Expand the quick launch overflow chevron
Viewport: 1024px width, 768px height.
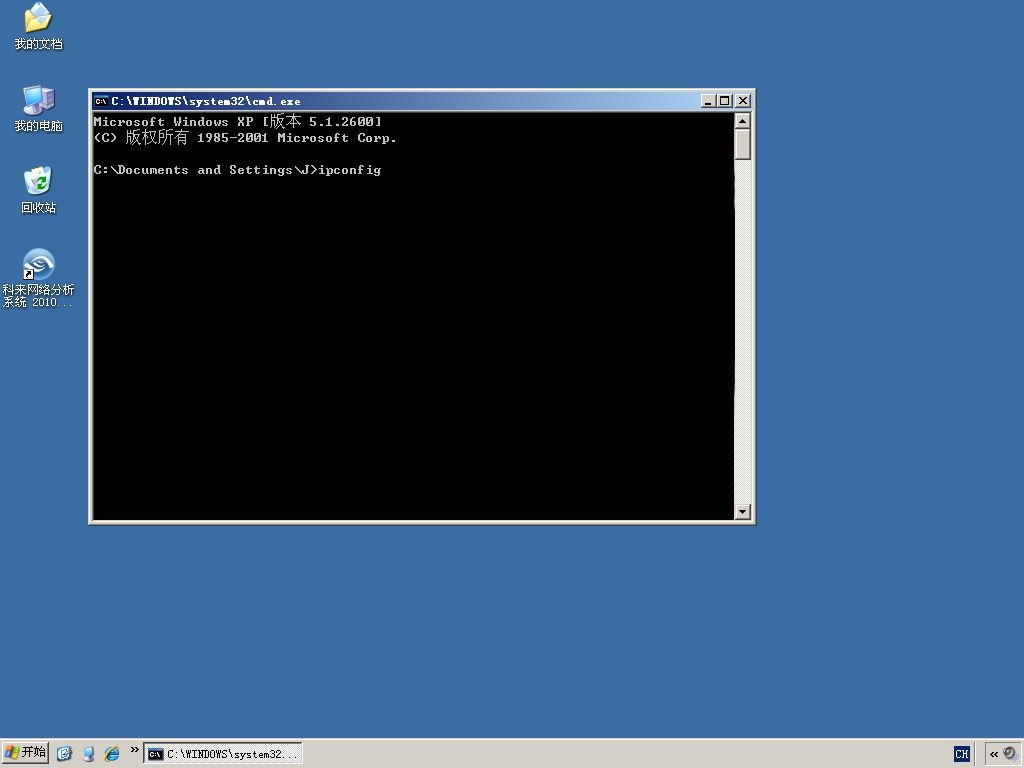pyautogui.click(x=135, y=750)
